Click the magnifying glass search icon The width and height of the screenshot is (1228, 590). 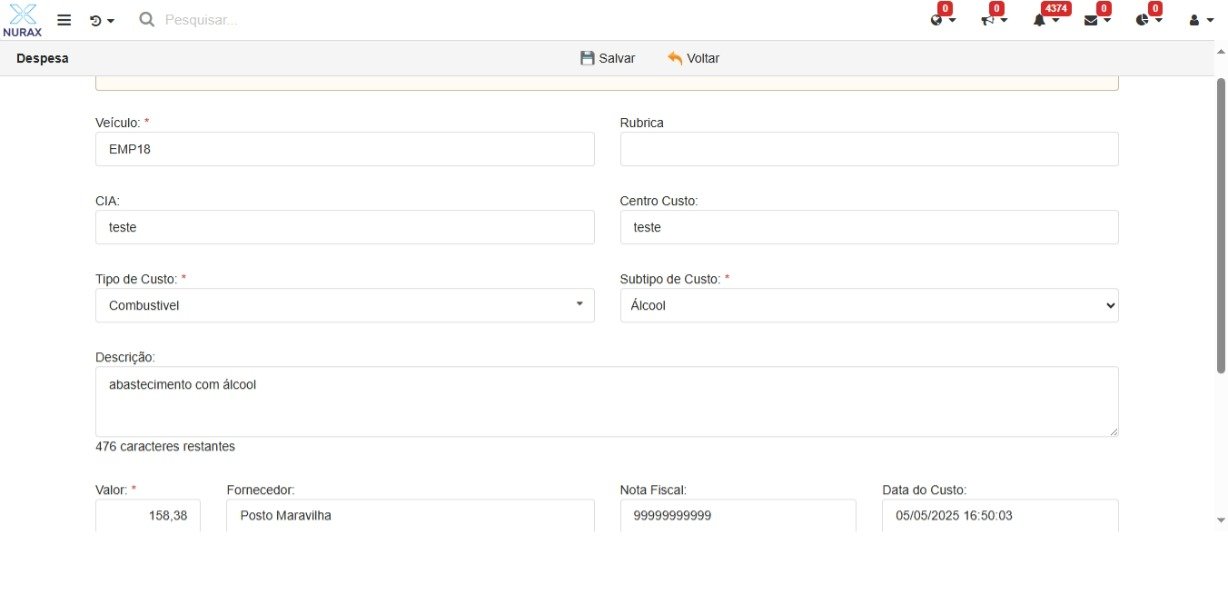tap(147, 20)
